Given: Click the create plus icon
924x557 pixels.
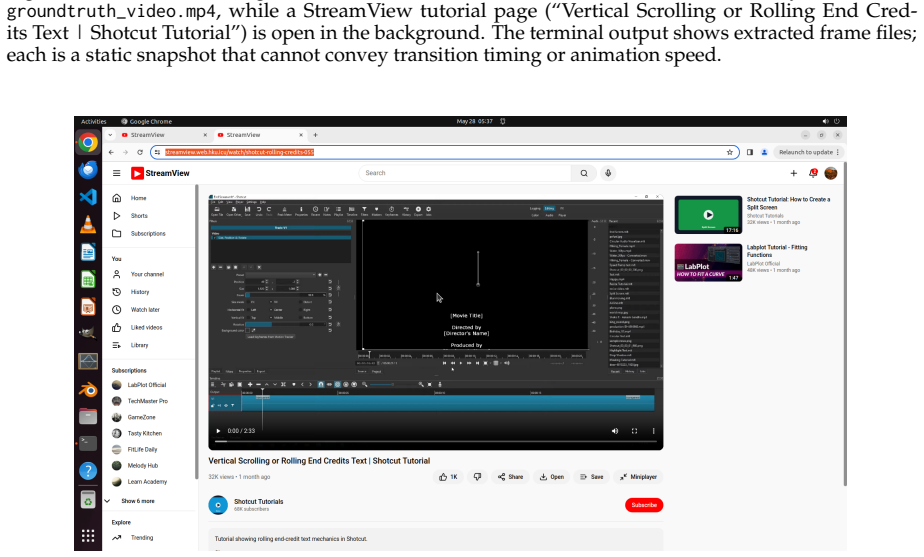Looking at the screenshot, I should [x=793, y=173].
